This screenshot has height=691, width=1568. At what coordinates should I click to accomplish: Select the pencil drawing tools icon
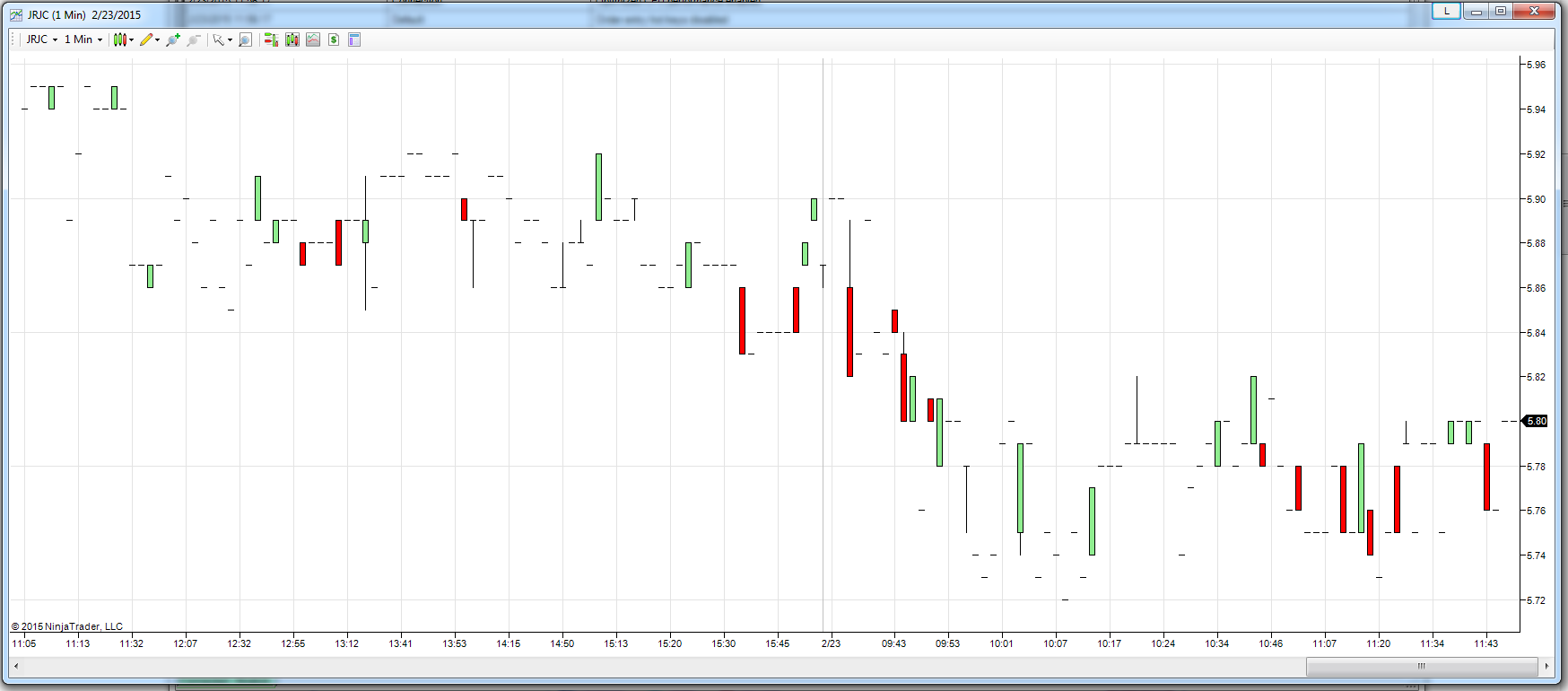(x=146, y=39)
